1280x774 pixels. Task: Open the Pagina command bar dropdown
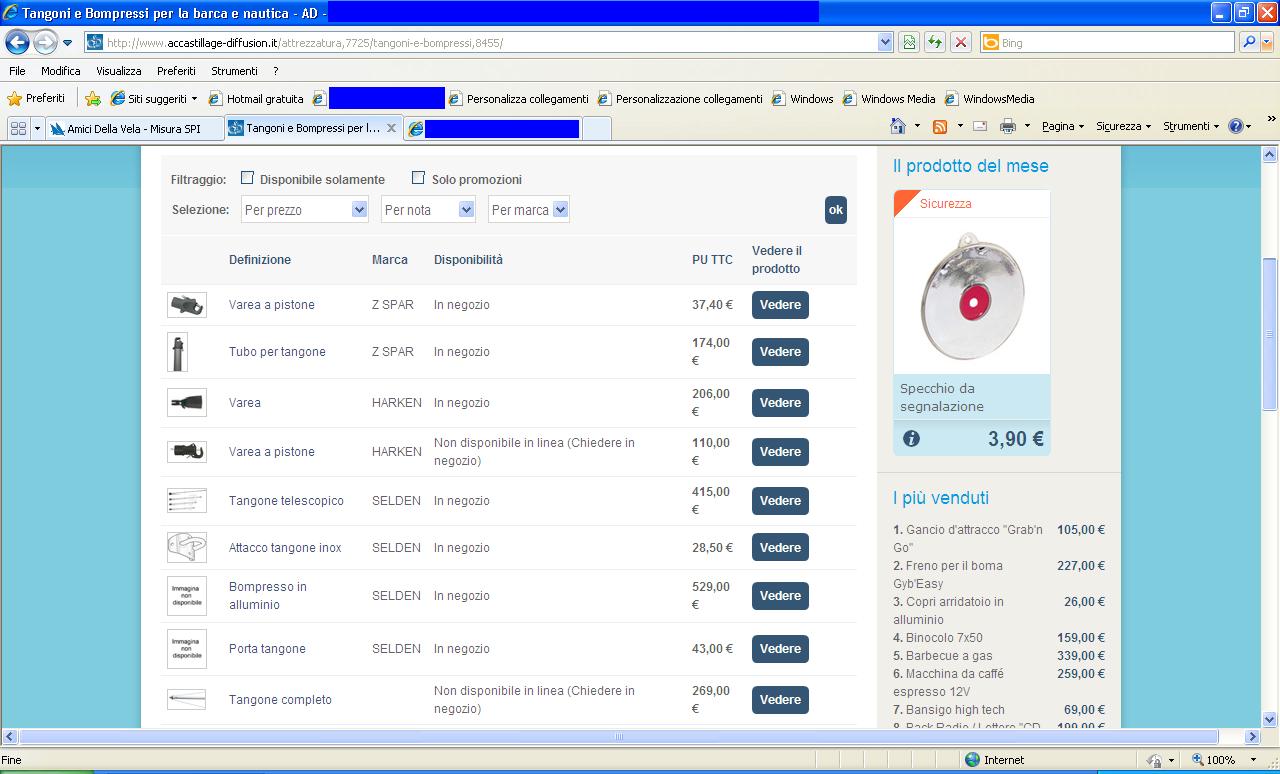[1063, 126]
